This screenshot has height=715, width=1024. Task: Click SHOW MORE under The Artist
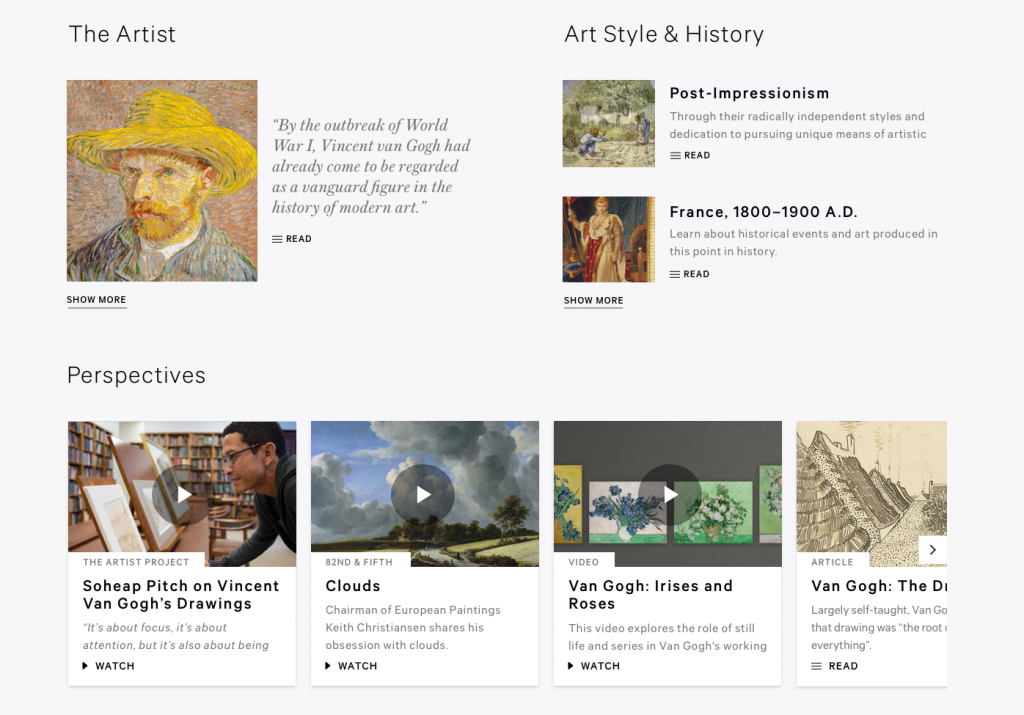click(96, 300)
